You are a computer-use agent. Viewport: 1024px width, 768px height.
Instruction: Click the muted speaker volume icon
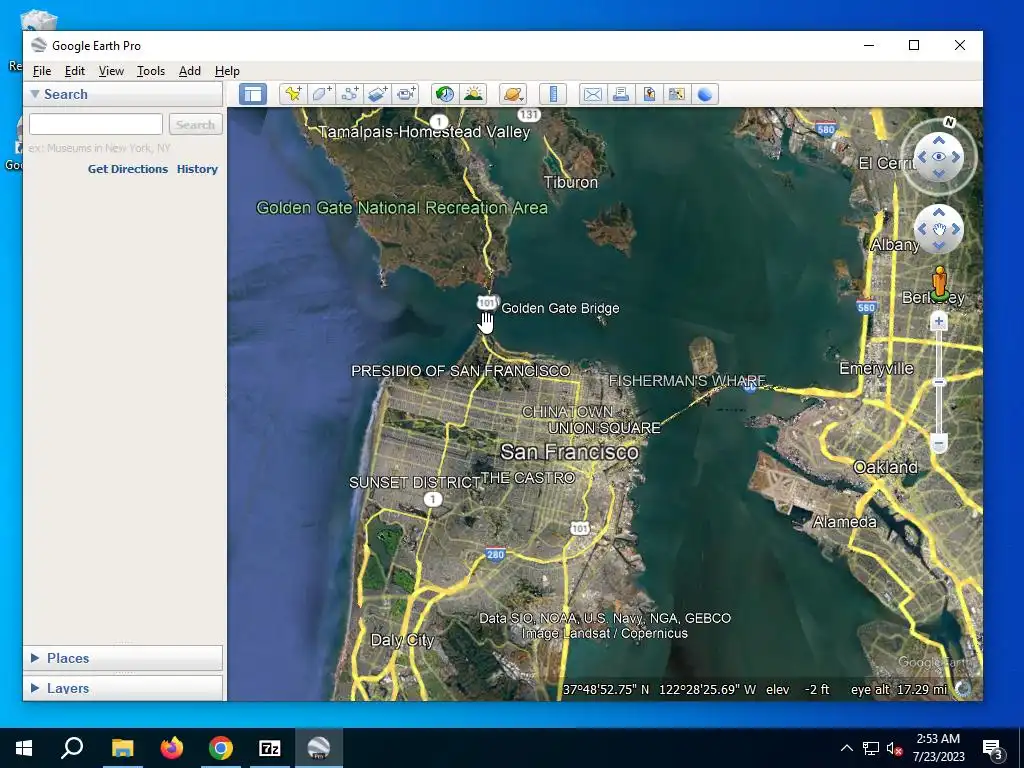point(894,748)
